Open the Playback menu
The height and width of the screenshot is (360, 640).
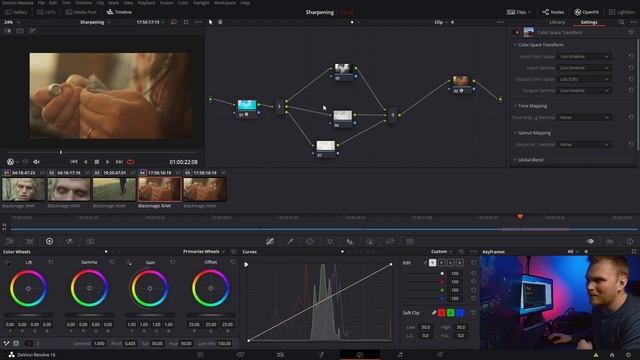pos(146,3)
